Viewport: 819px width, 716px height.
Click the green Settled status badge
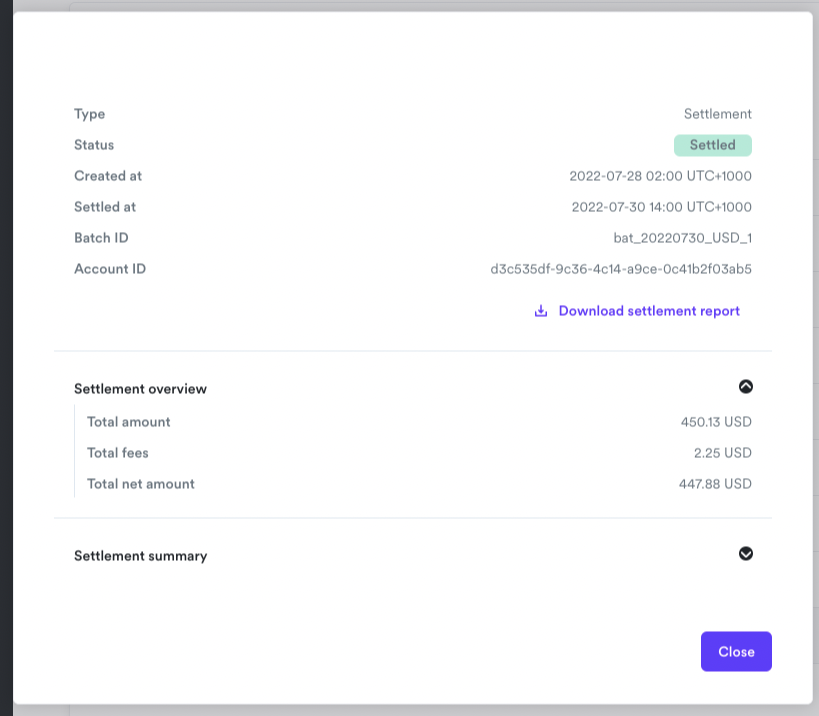coord(712,145)
